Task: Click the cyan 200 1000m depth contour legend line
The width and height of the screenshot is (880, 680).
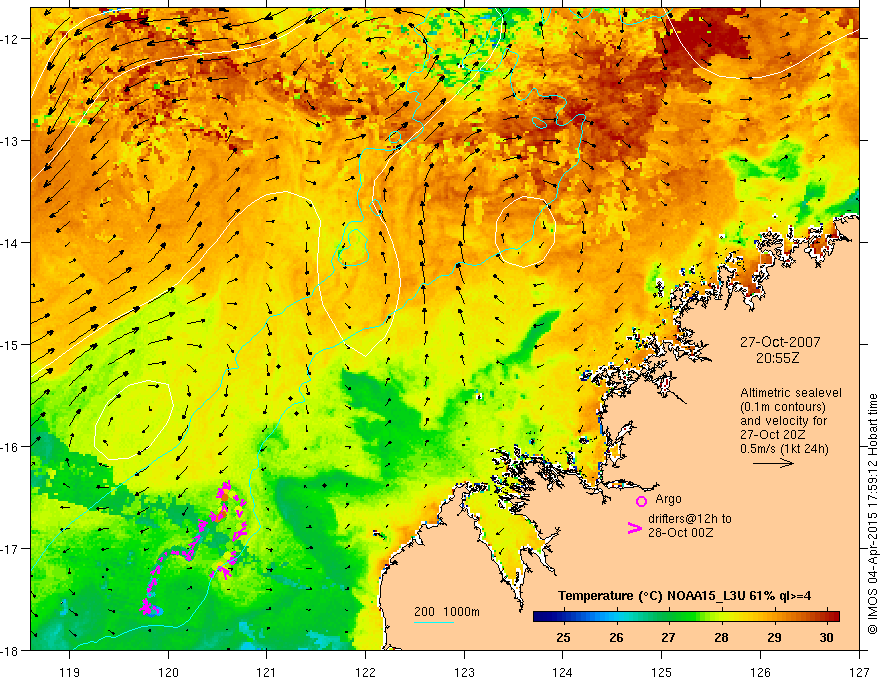Action: click(x=433, y=622)
